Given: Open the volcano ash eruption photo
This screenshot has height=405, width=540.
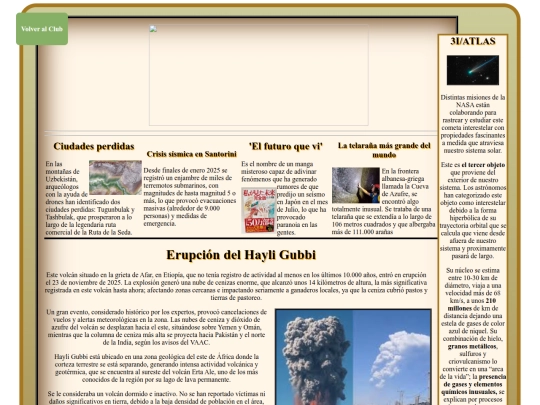Looking at the screenshot, I should point(353,357).
